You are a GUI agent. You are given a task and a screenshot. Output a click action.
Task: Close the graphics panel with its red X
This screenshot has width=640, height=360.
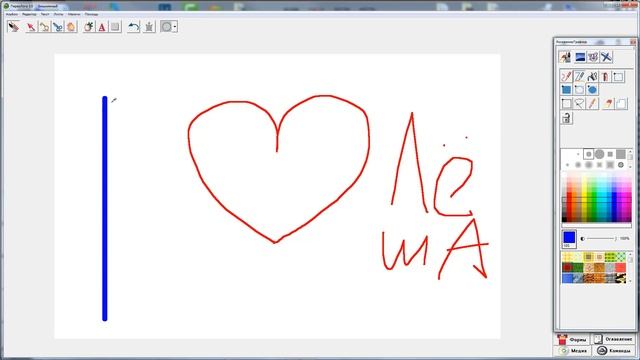coord(632,42)
